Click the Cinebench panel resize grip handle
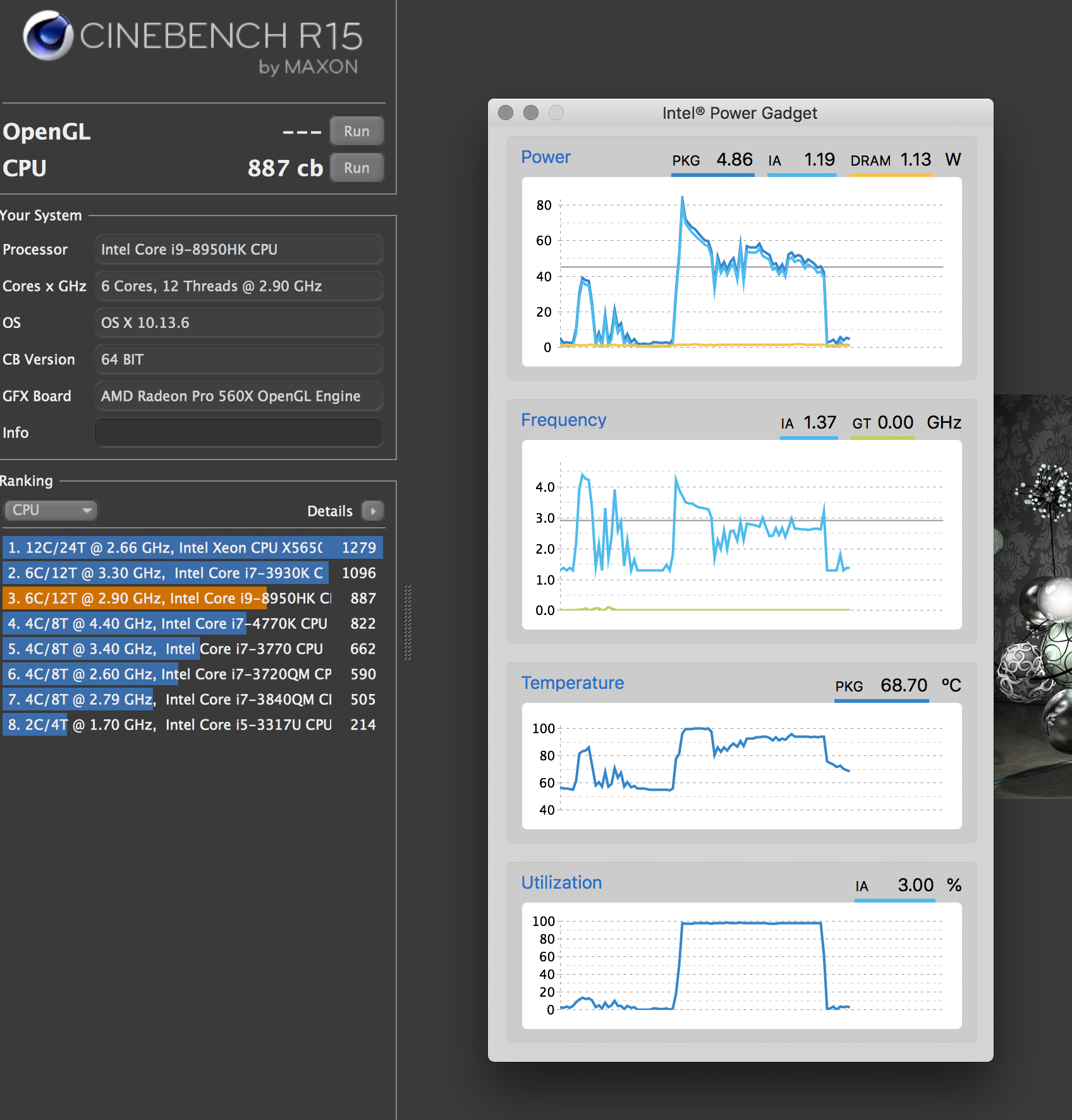Image resolution: width=1072 pixels, height=1120 pixels. coord(408,623)
